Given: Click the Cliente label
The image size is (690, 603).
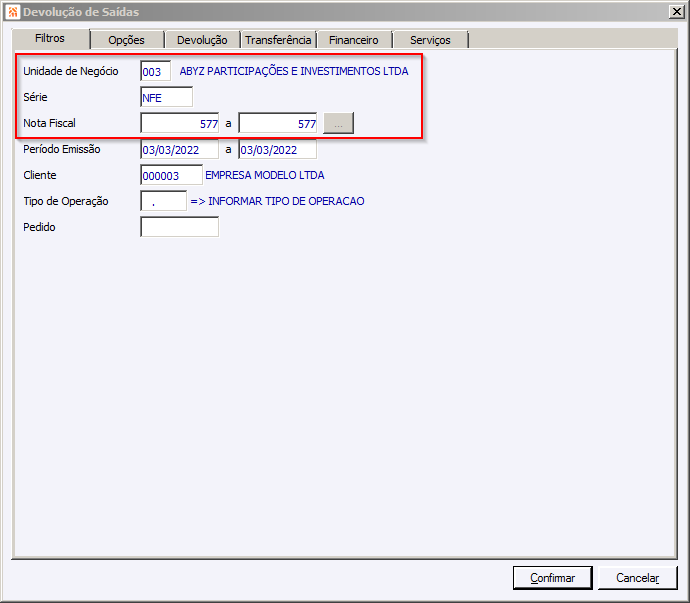Looking at the screenshot, I should point(40,175).
